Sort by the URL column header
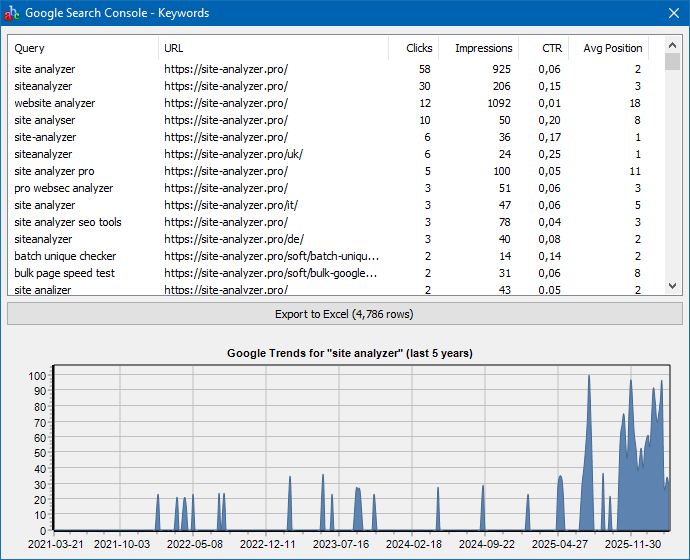 (273, 48)
